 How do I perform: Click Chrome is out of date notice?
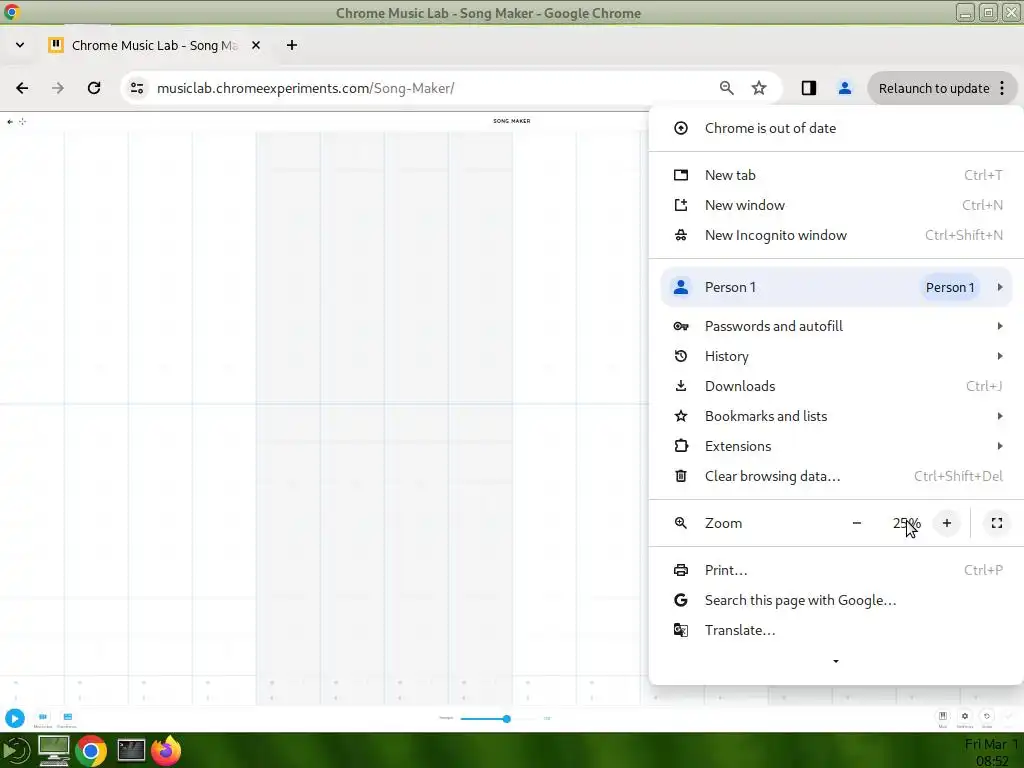tap(836, 128)
